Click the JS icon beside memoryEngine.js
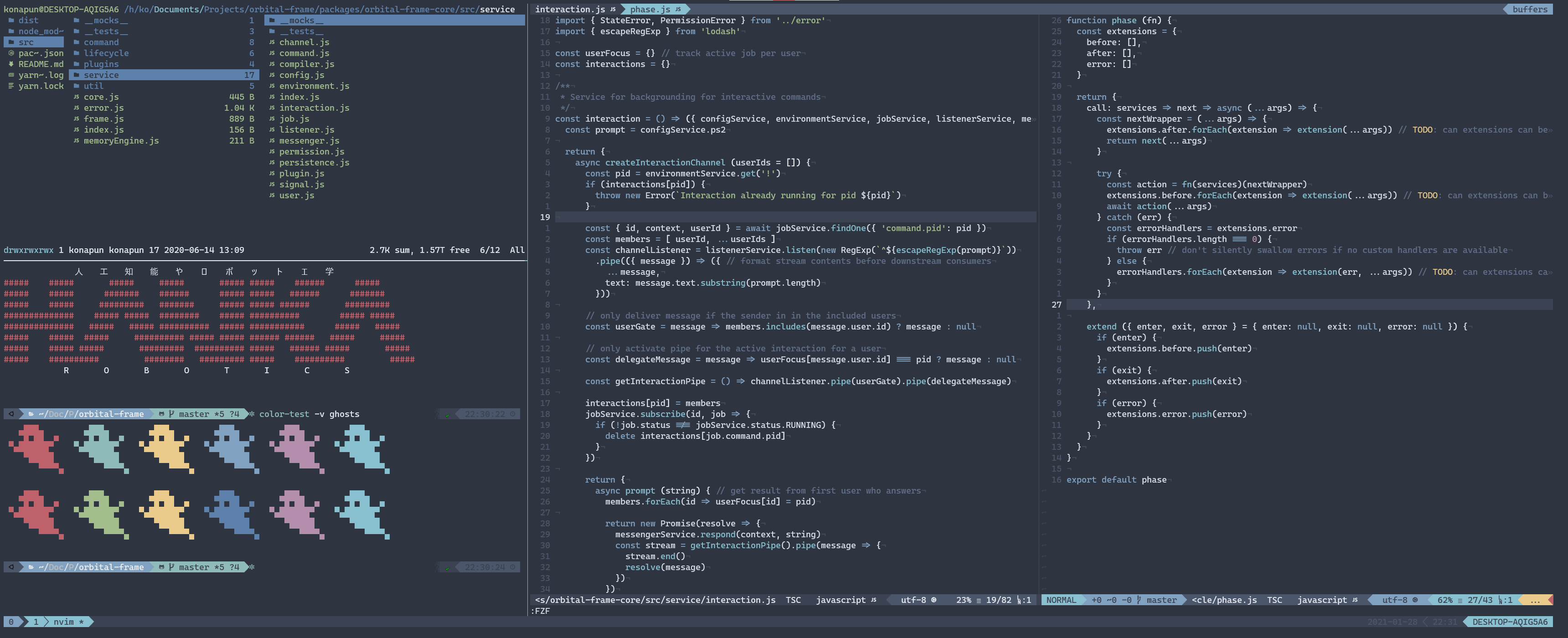This screenshot has height=638, width=1568. pyautogui.click(x=76, y=141)
